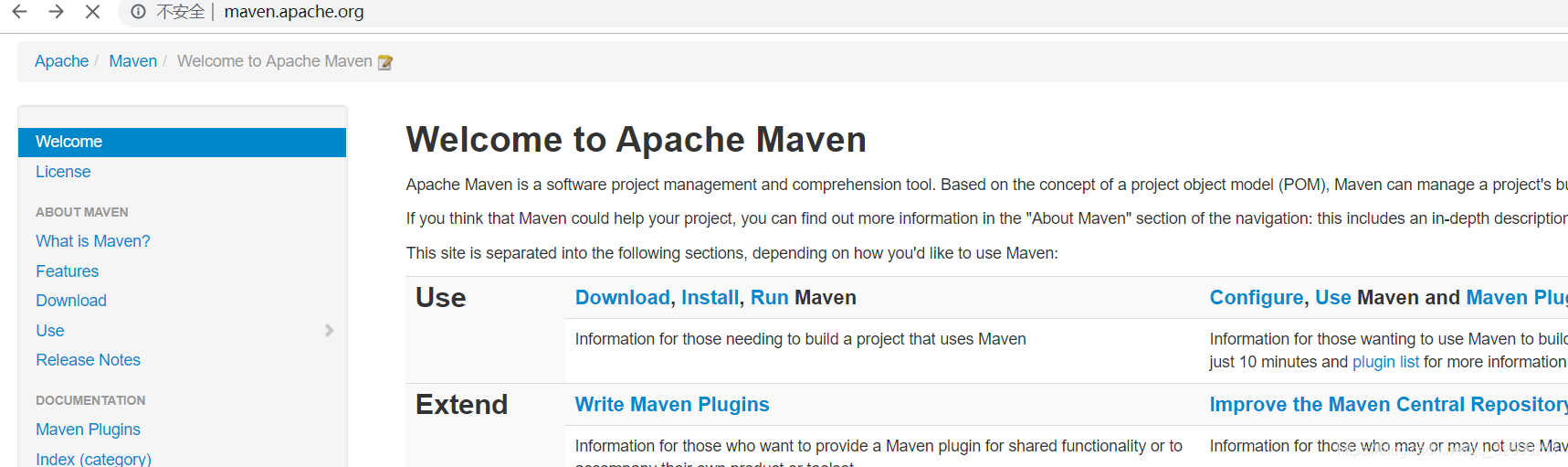
Task: Follow the Download link in Use section
Action: pos(623,298)
